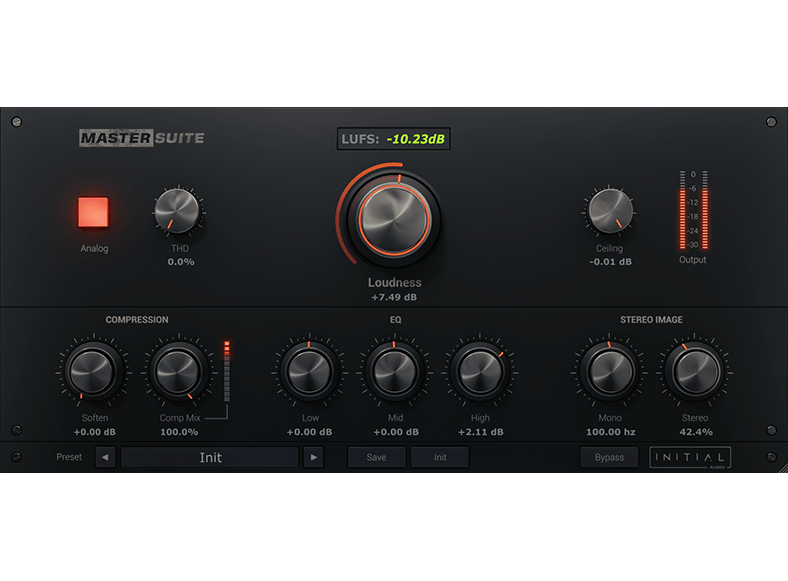Click the EQ section heading
This screenshot has width=788, height=581.
coord(396,320)
